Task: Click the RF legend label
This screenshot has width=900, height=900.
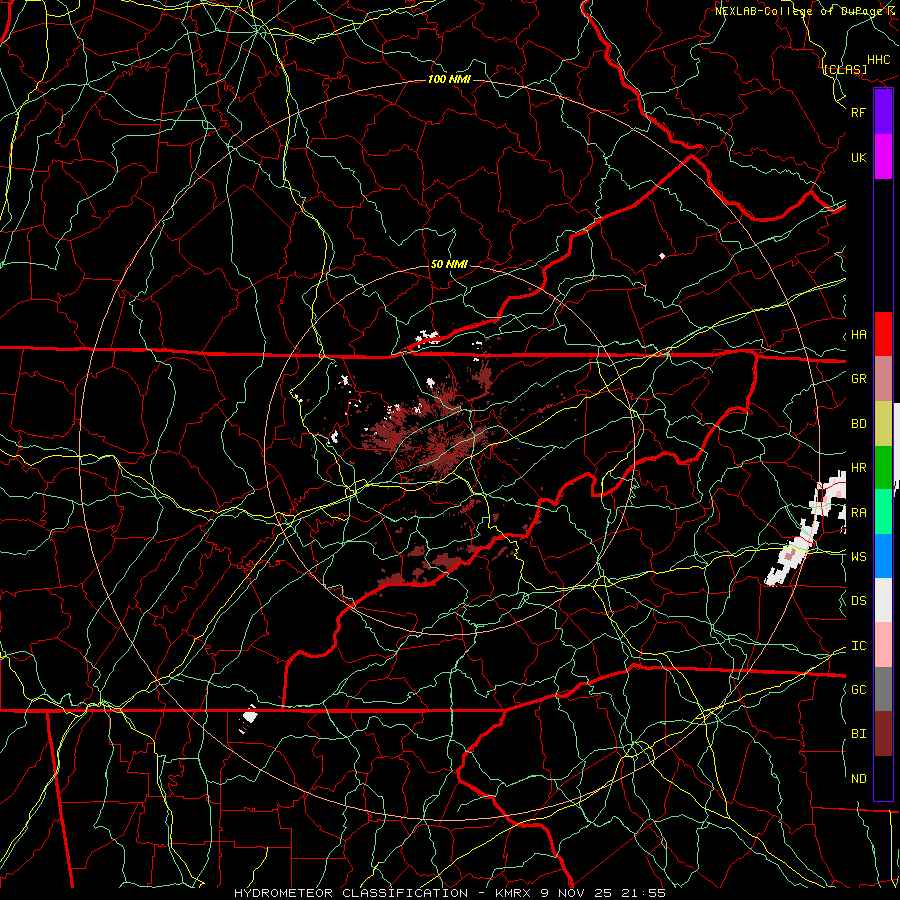Action: pos(858,112)
